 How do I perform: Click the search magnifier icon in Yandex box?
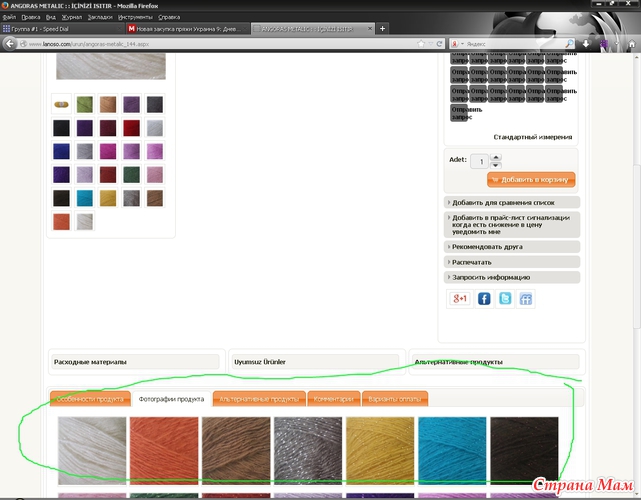coord(569,43)
